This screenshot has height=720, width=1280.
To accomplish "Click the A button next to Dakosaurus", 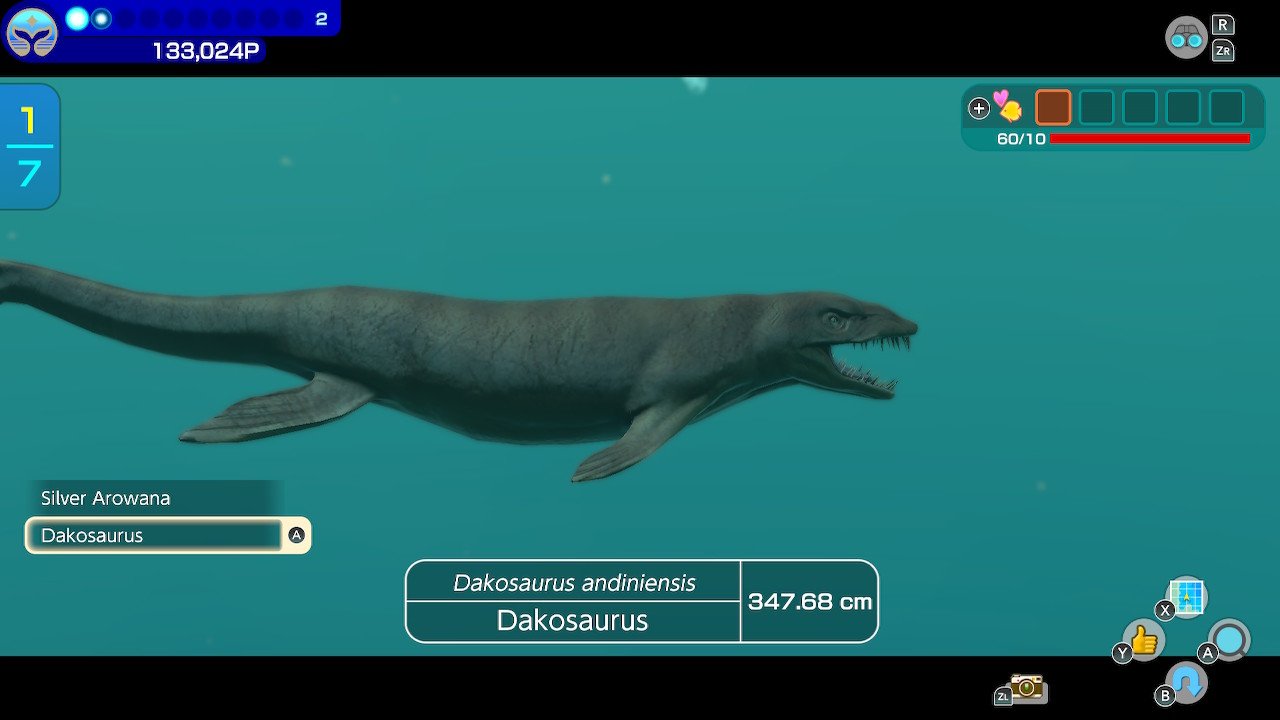I will click(x=296, y=535).
